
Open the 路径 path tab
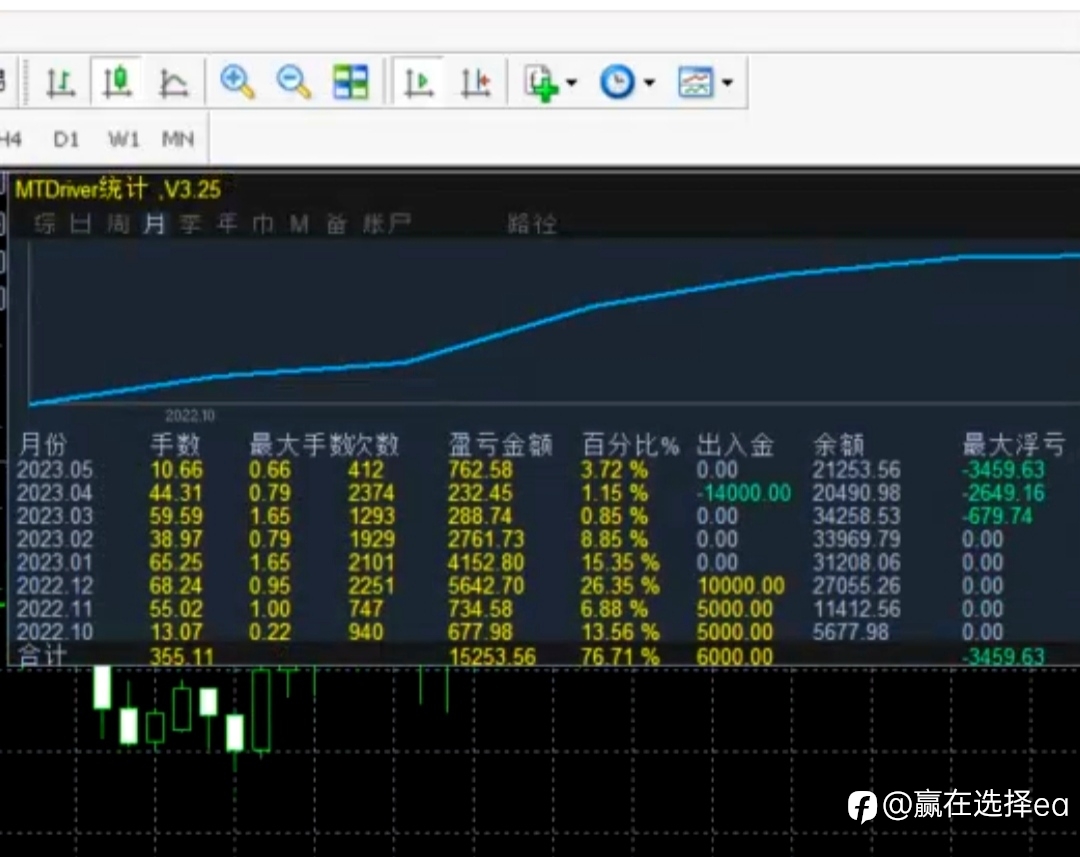click(x=532, y=224)
